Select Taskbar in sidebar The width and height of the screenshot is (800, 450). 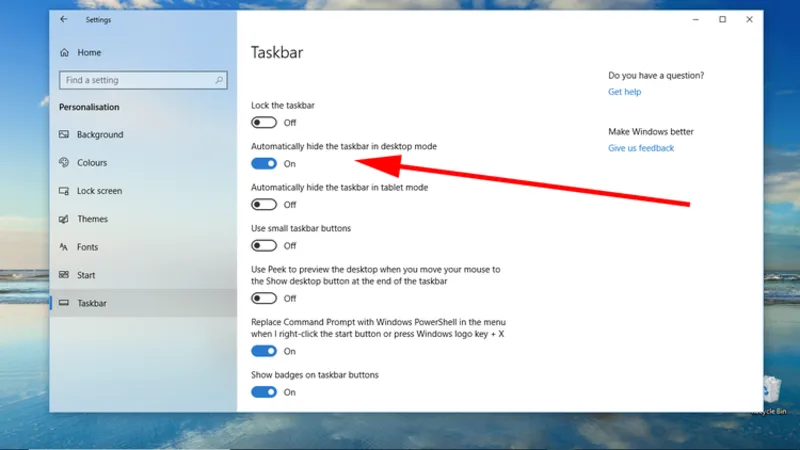click(x=143, y=303)
